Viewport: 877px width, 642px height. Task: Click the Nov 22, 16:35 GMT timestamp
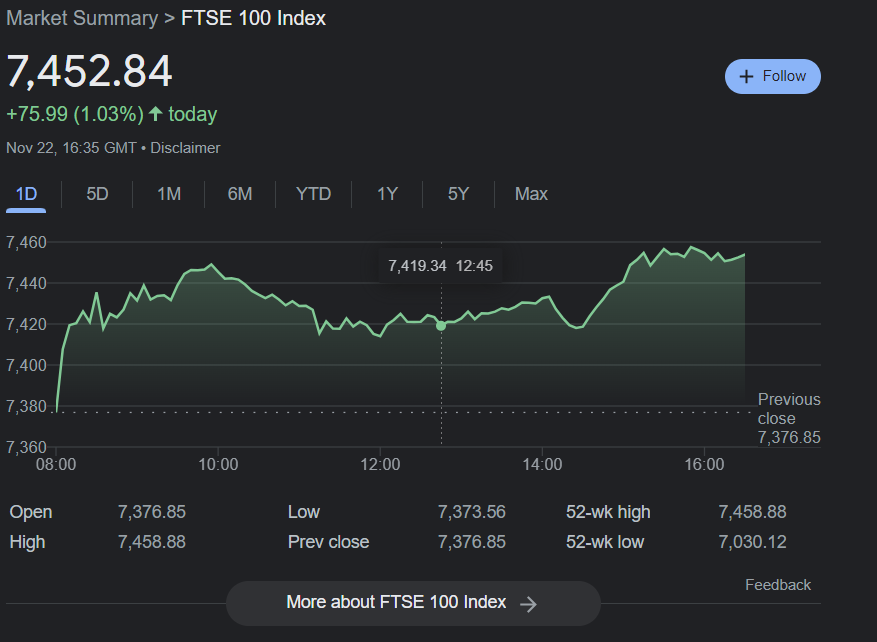71,148
